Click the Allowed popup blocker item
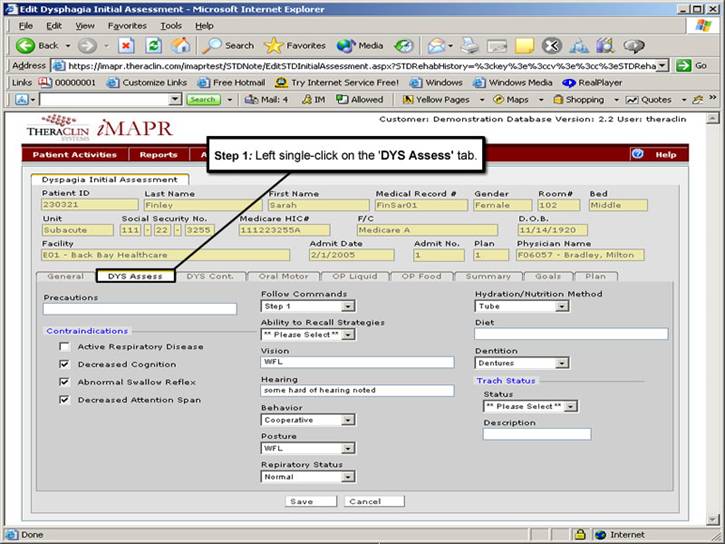725x544 pixels. coord(360,99)
